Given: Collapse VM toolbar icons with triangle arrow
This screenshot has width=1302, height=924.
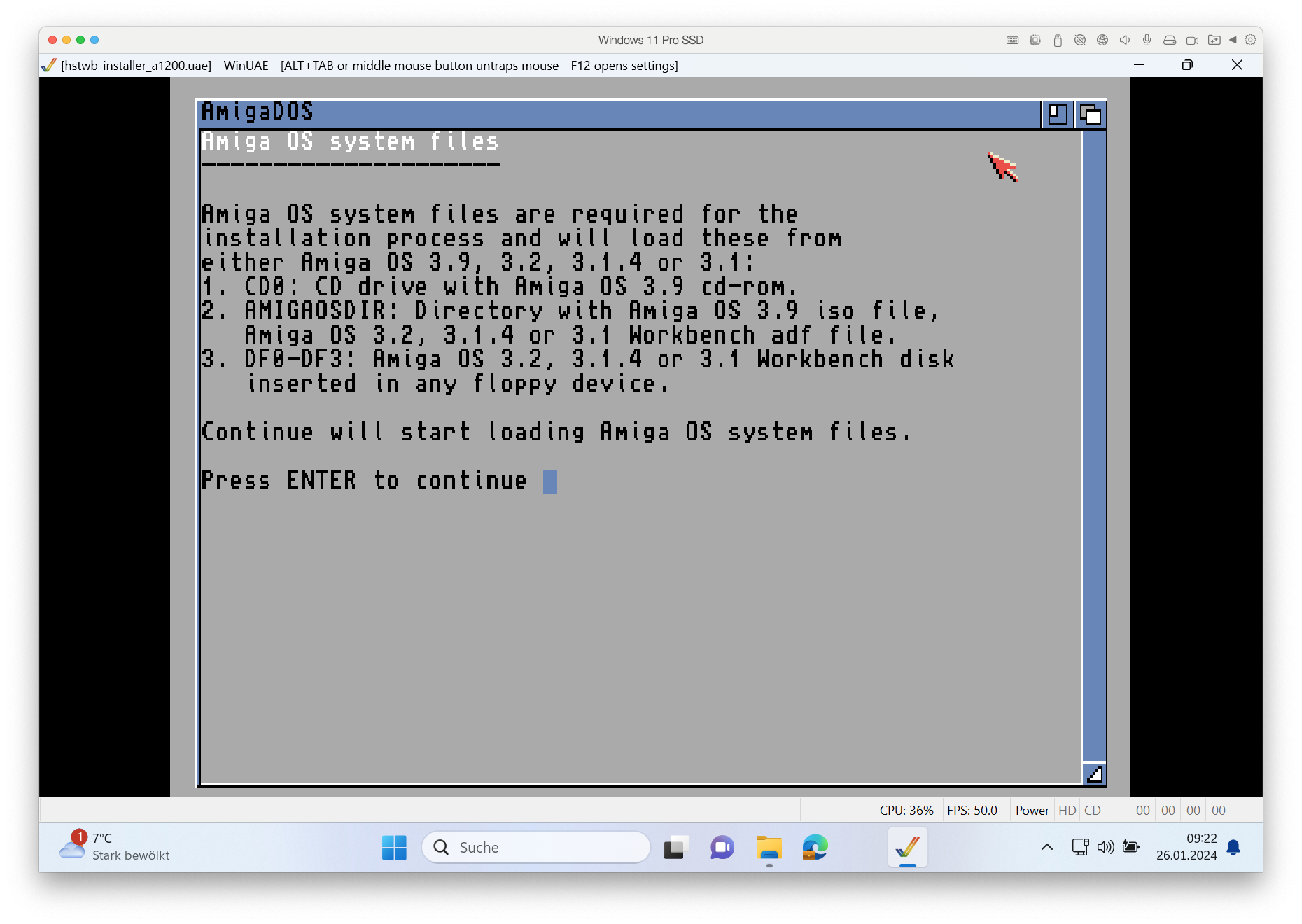Looking at the screenshot, I should point(1233,41).
